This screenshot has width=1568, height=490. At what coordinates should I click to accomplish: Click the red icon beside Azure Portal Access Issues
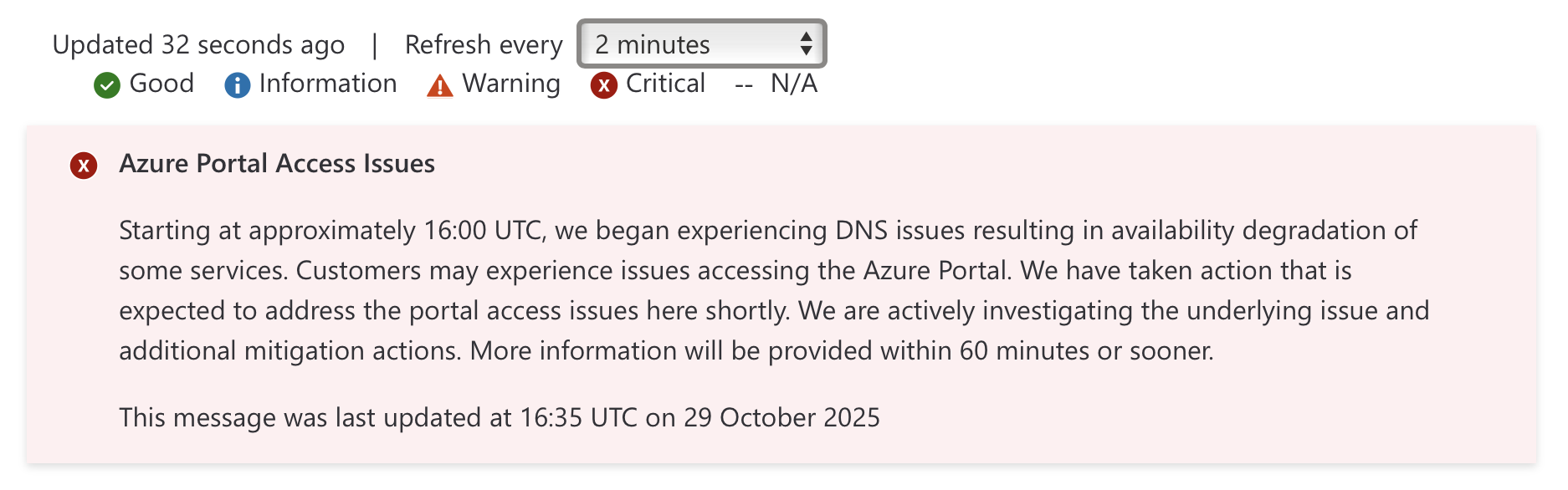(84, 166)
